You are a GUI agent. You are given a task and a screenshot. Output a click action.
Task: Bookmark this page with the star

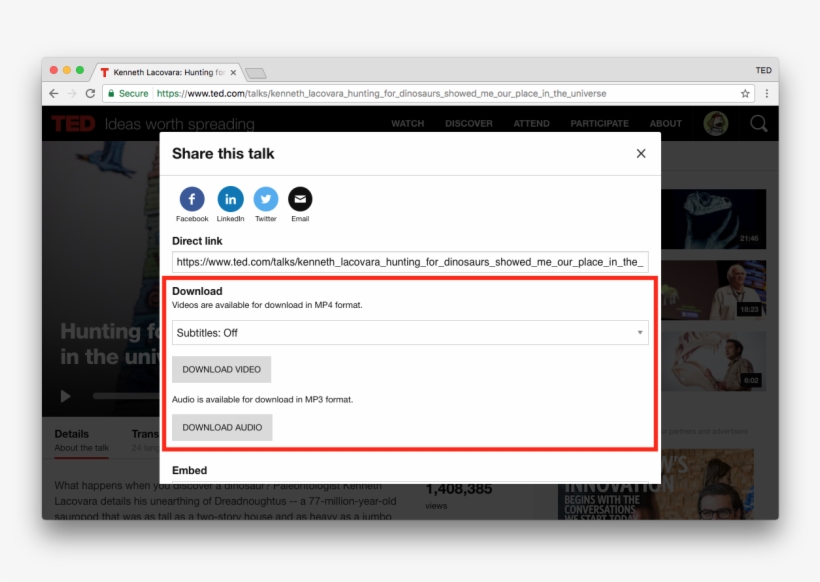click(745, 94)
